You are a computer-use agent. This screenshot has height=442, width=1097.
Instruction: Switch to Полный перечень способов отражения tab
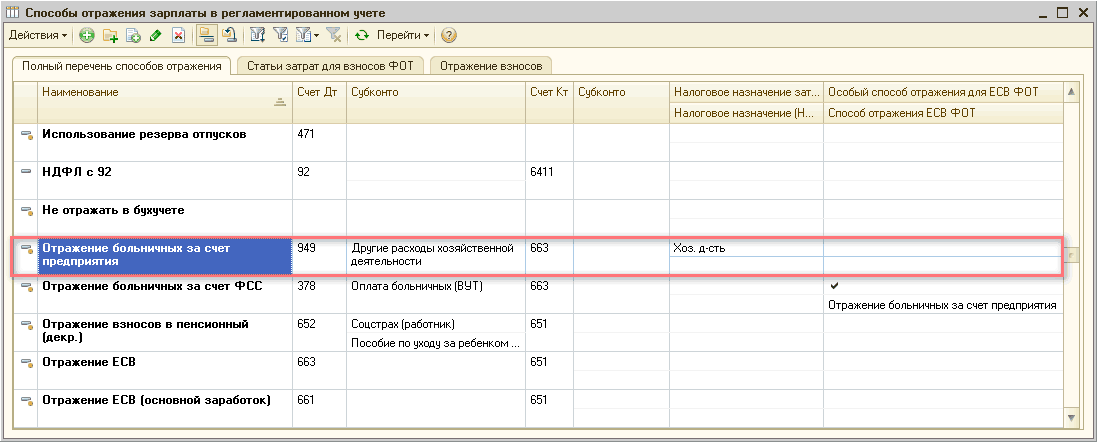click(122, 66)
